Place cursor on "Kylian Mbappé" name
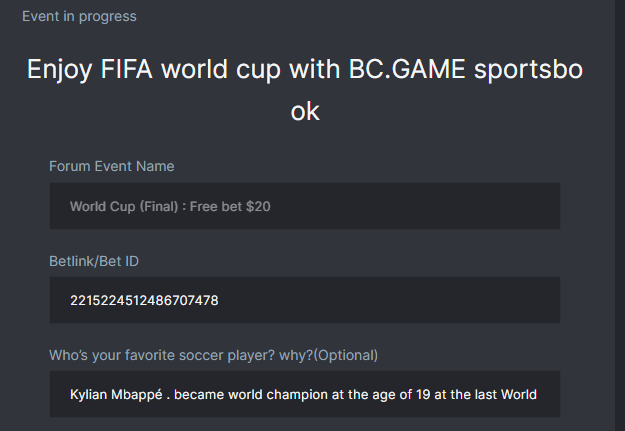625x431 pixels. tap(115, 394)
